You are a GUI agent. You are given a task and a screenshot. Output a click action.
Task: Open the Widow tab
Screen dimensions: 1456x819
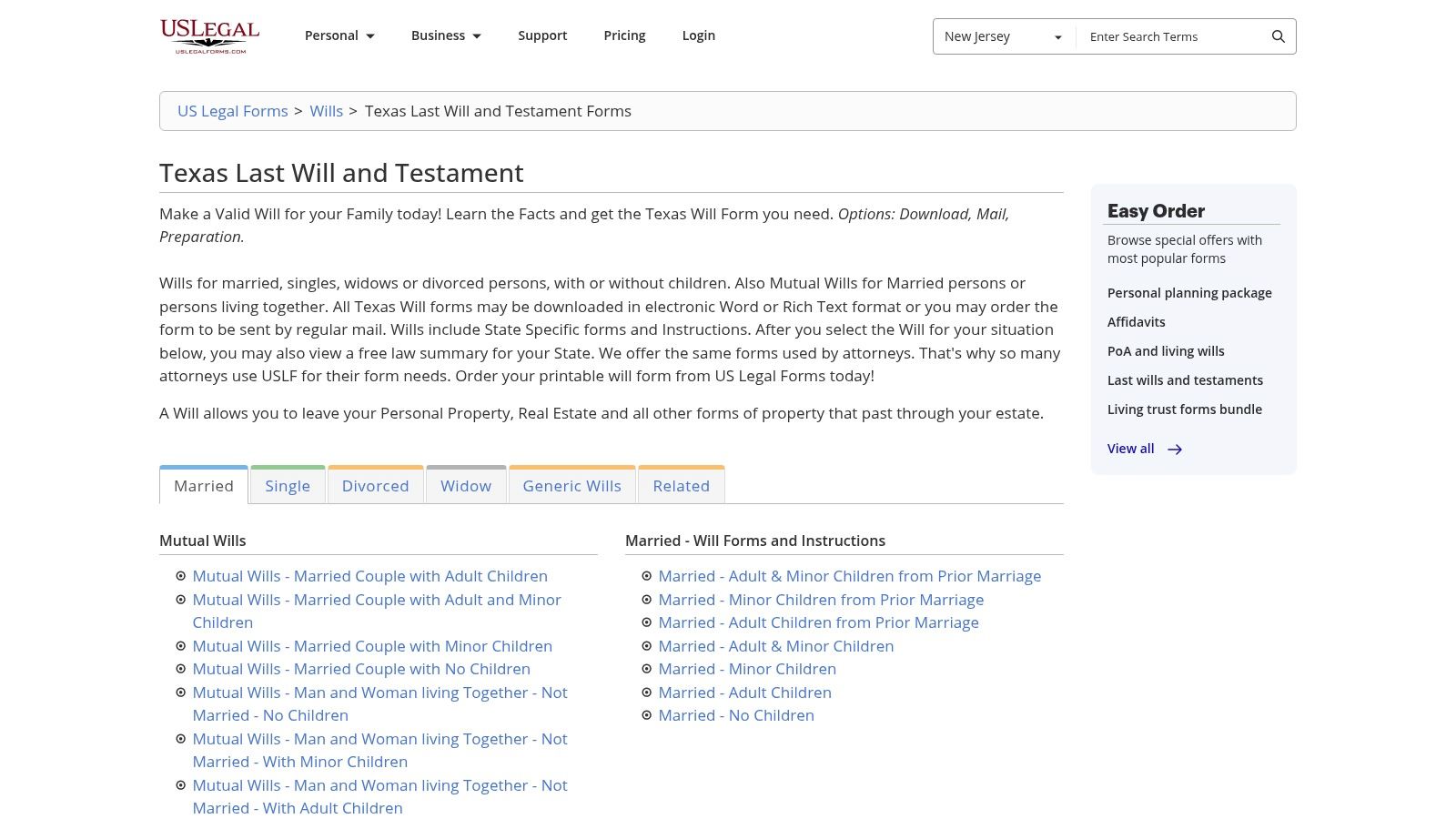tap(466, 486)
